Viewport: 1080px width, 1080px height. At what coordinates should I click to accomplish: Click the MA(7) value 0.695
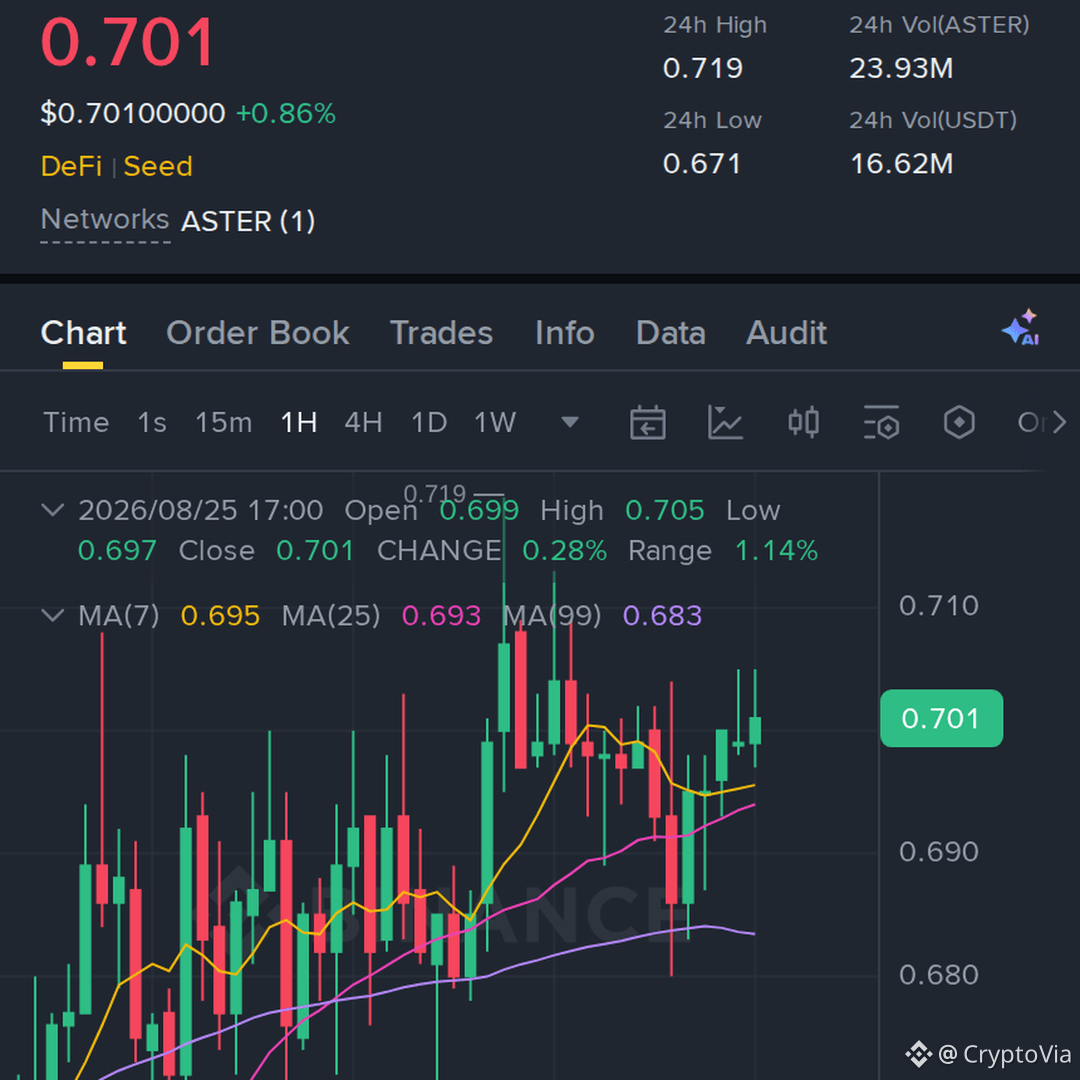pos(220,616)
